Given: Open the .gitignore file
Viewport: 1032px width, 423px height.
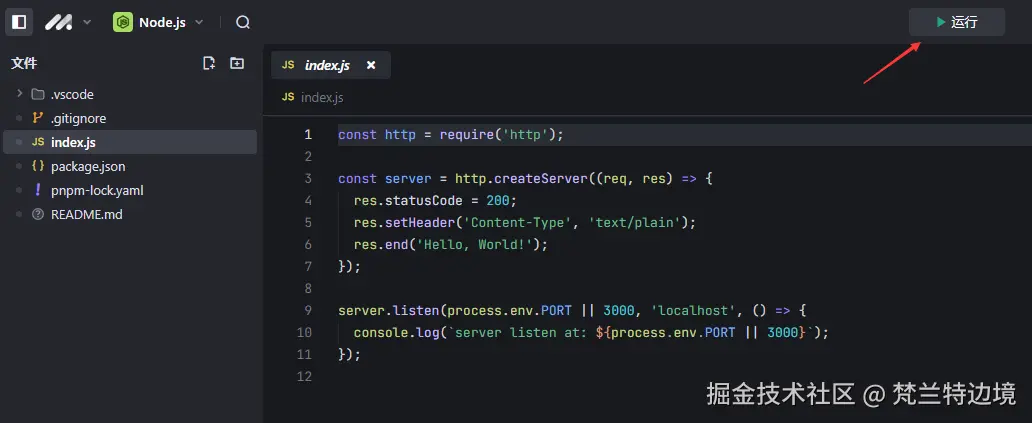Looking at the screenshot, I should (x=130, y=118).
